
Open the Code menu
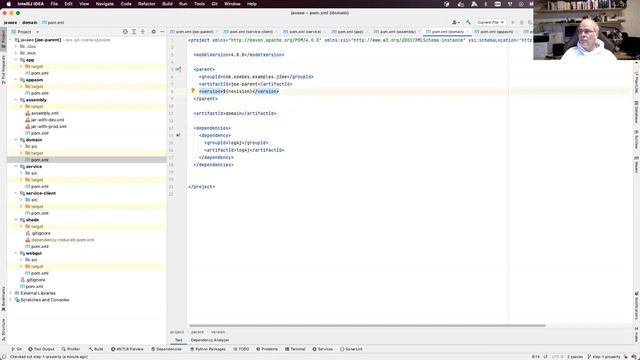(x=126, y=4)
